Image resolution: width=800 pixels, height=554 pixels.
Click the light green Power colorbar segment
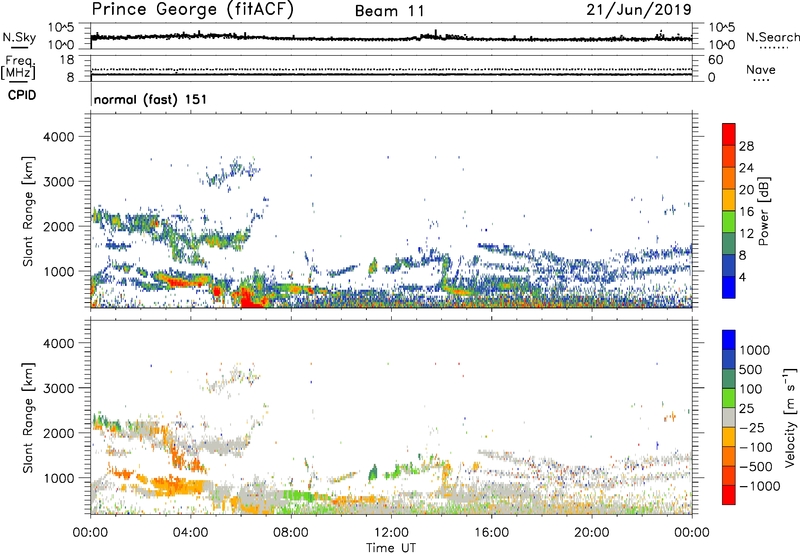pyautogui.click(x=729, y=221)
